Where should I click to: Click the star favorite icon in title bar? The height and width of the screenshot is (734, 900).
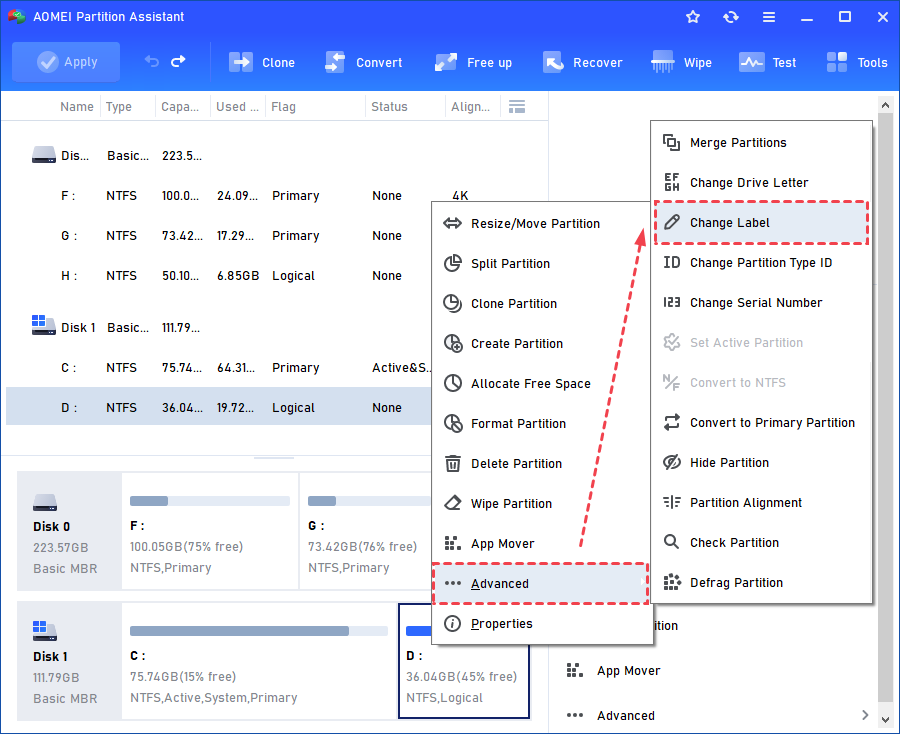693,17
